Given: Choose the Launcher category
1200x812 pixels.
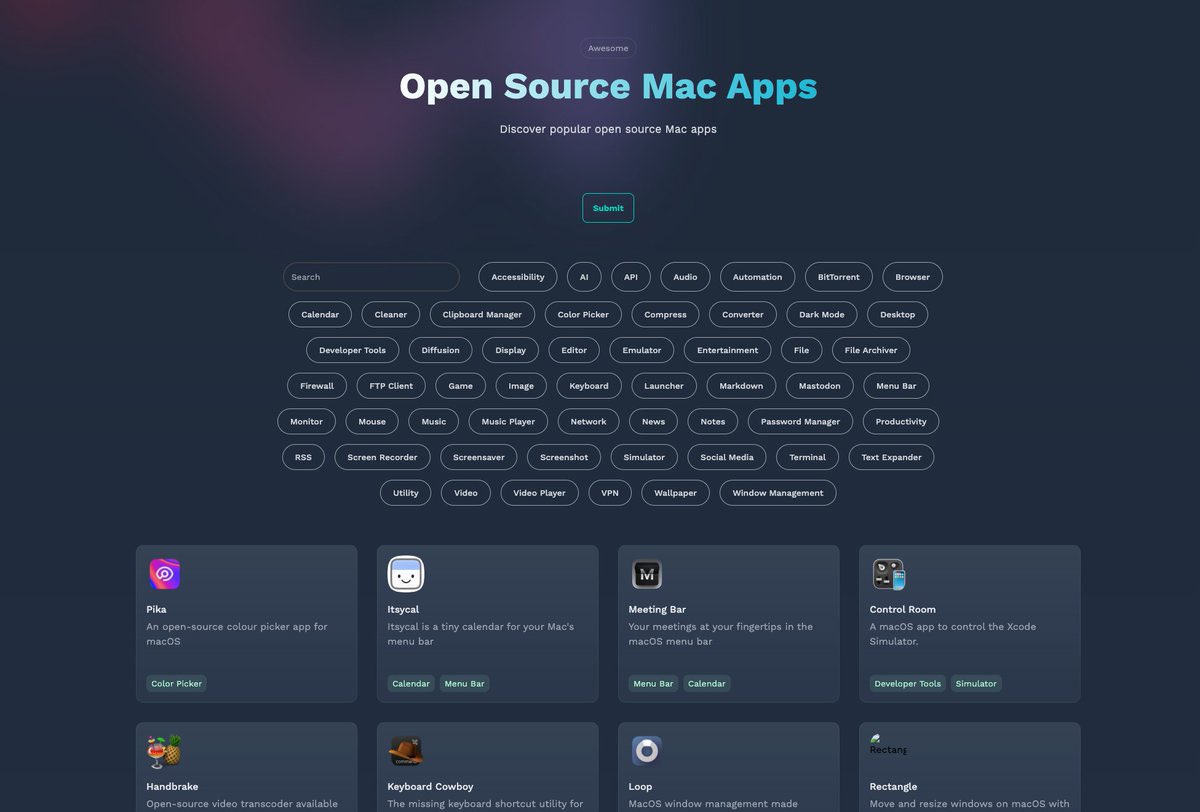Looking at the screenshot, I should pyautogui.click(x=664, y=386).
